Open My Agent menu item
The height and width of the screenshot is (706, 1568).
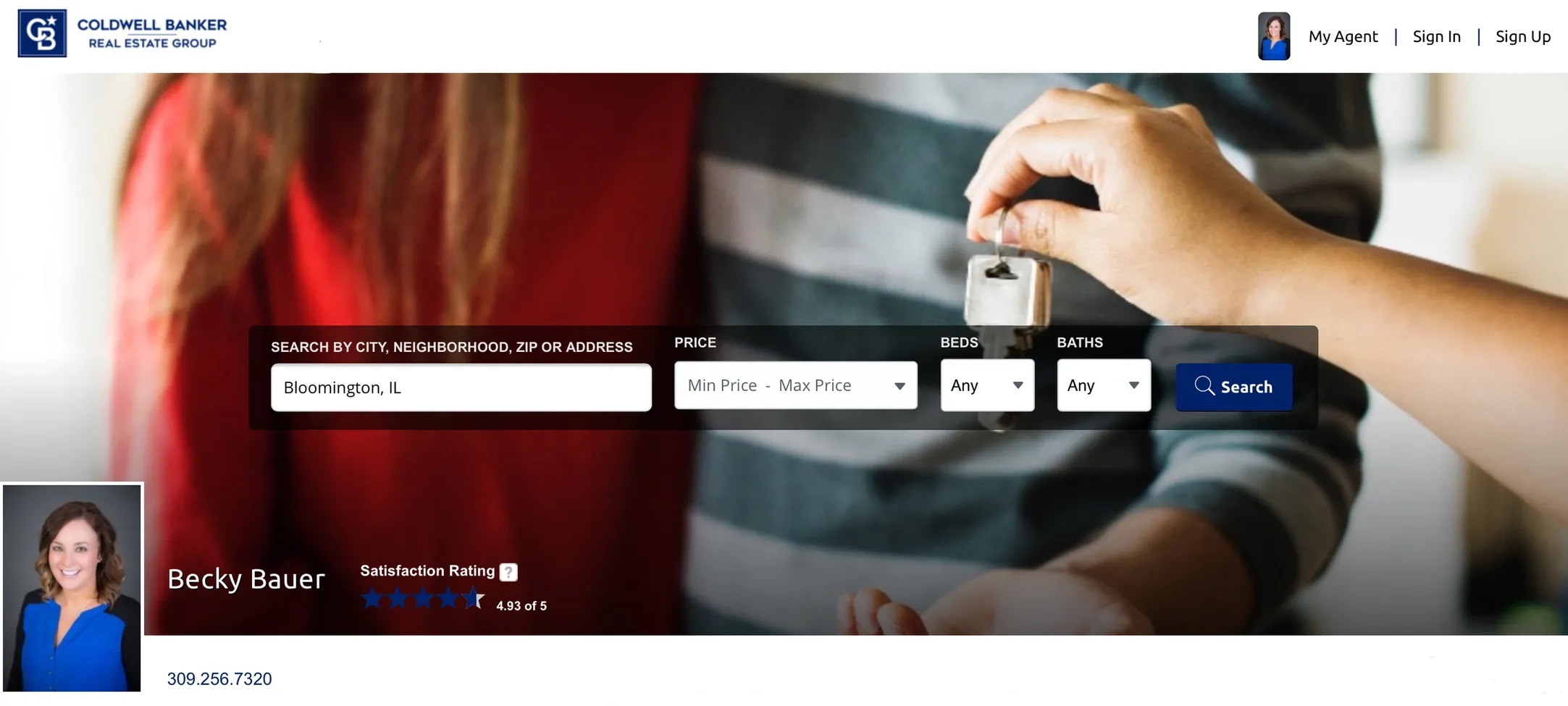coord(1343,36)
